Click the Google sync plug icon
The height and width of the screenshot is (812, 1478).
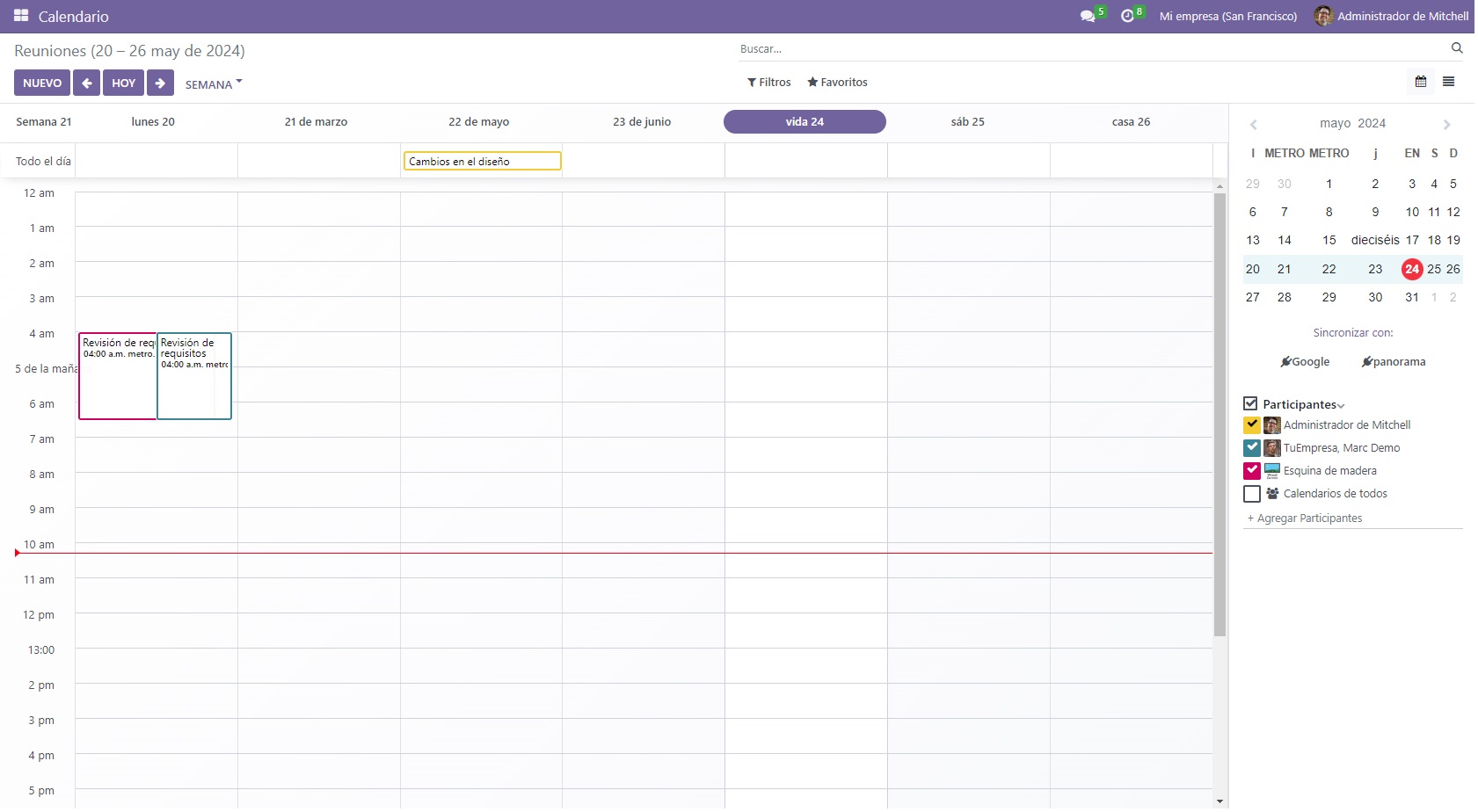click(x=1286, y=361)
